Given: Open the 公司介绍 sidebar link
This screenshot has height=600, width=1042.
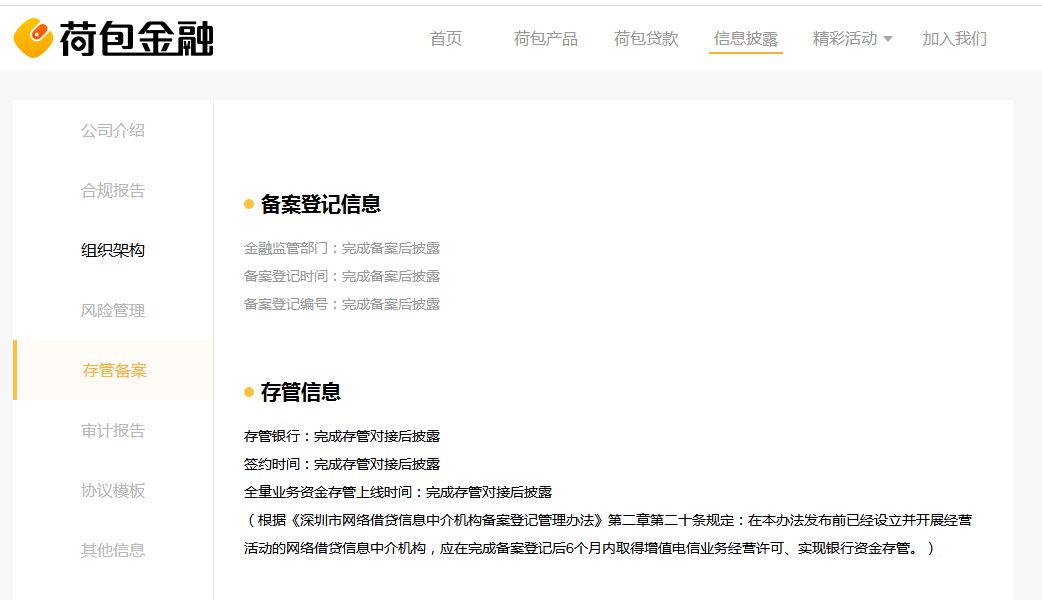Looking at the screenshot, I should tap(112, 130).
